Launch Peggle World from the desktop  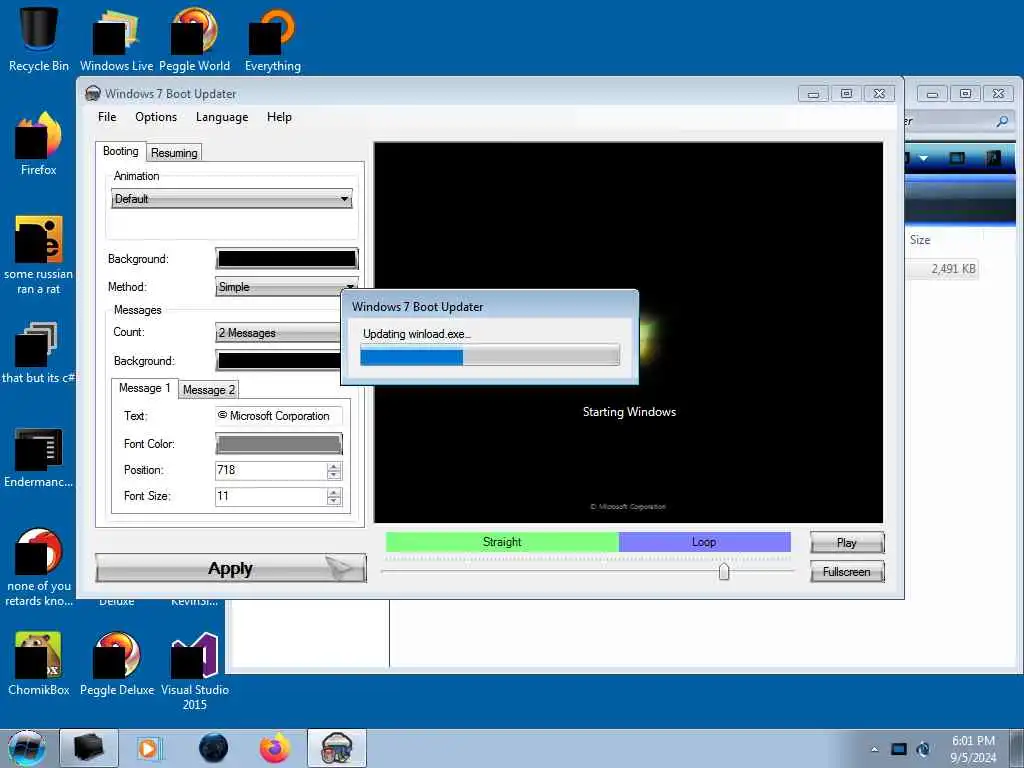click(194, 38)
